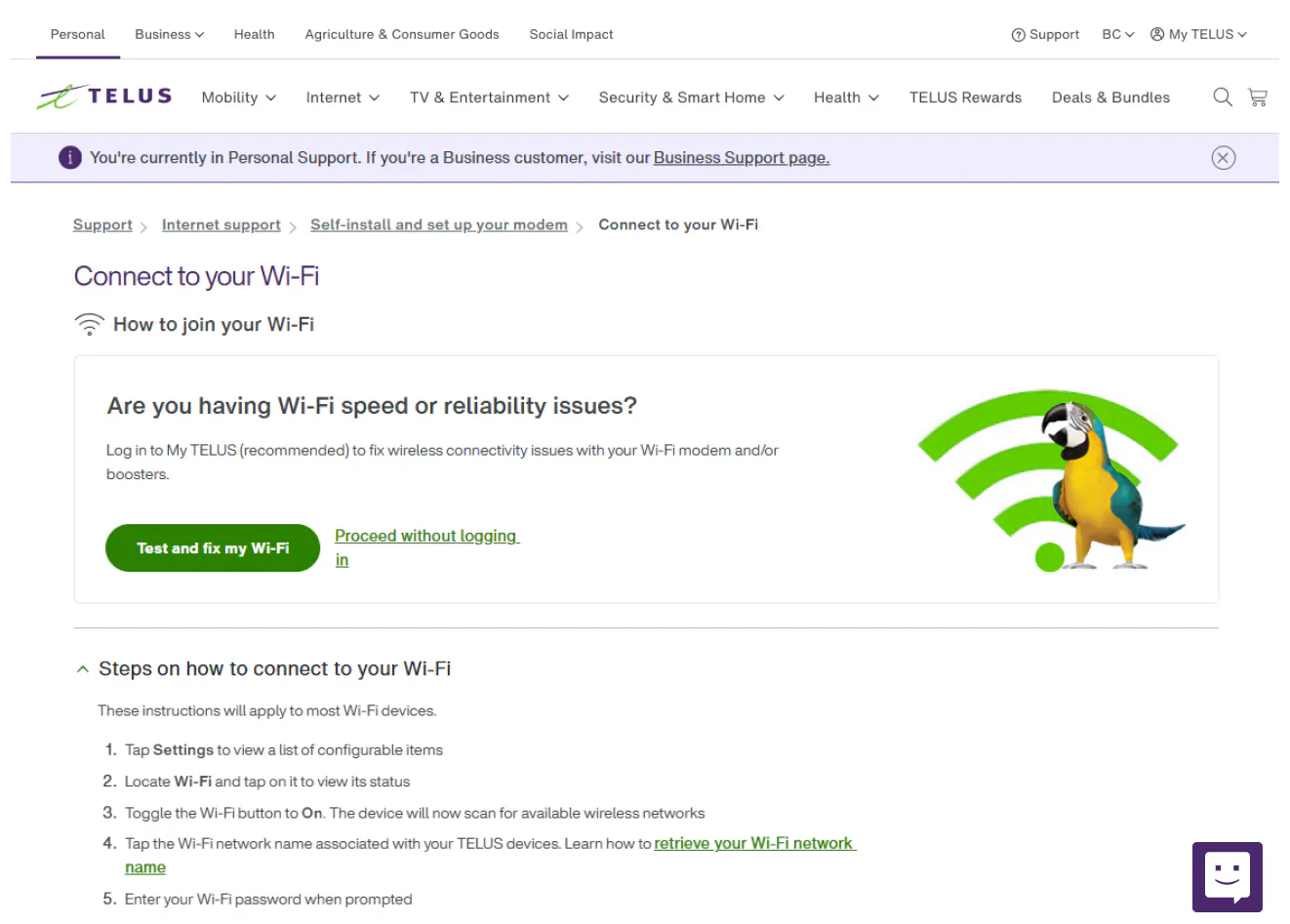
Task: Open Deals & Bundles page
Action: (1110, 98)
